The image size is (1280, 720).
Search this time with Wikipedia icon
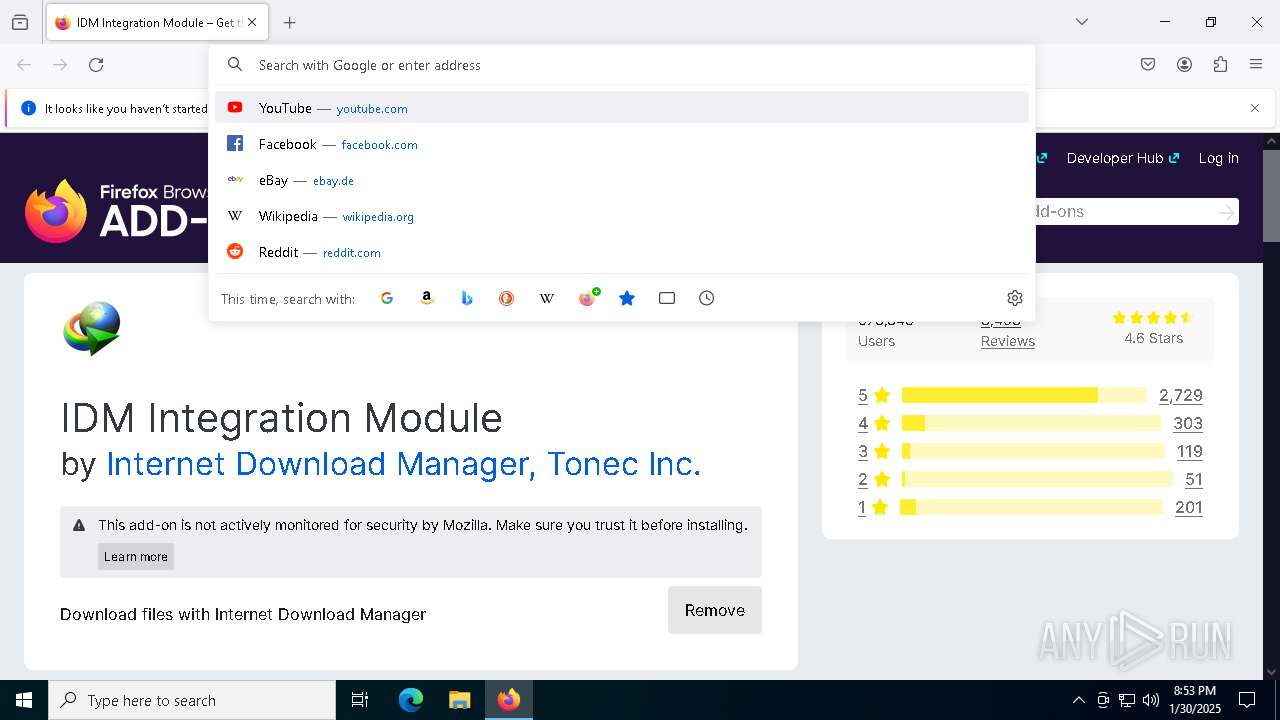(x=547, y=298)
